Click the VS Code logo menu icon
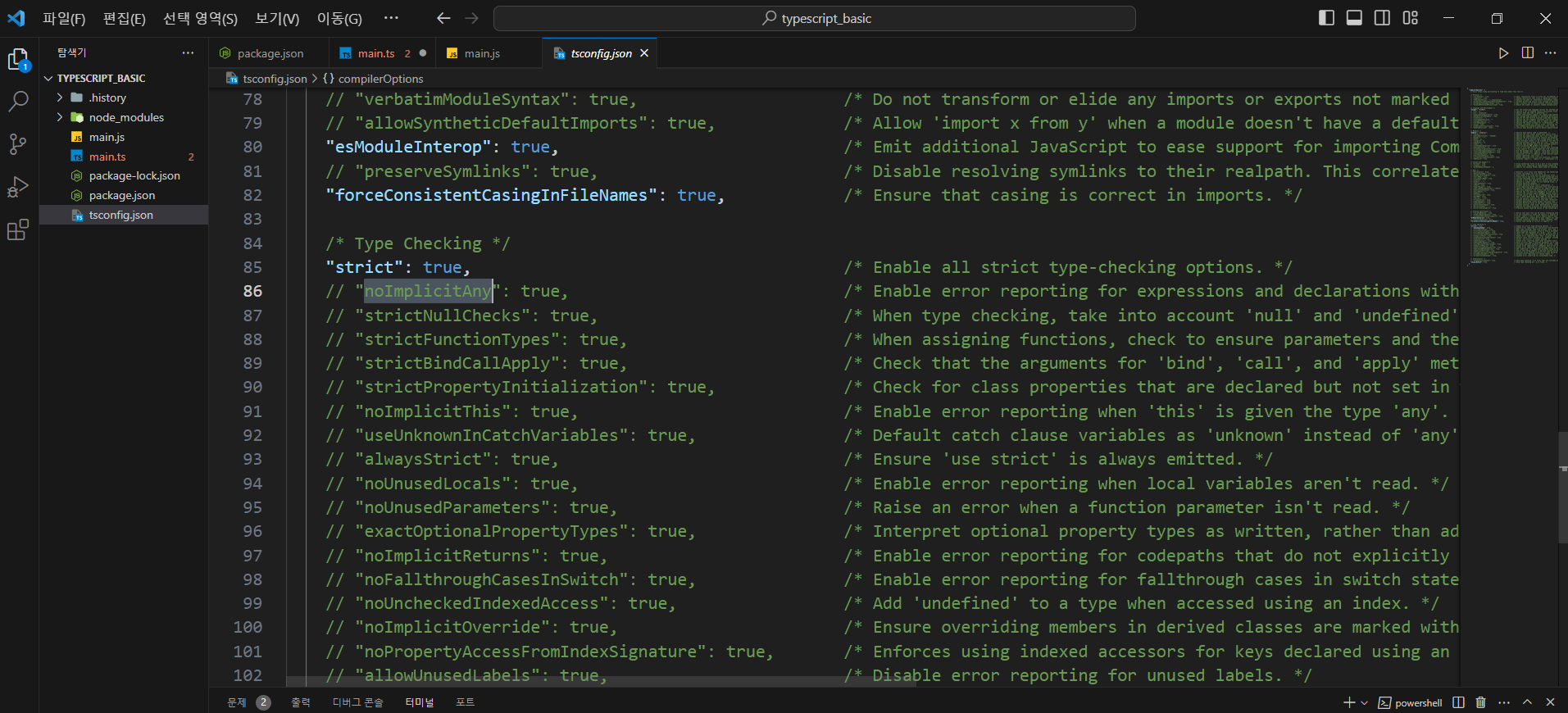 16,18
